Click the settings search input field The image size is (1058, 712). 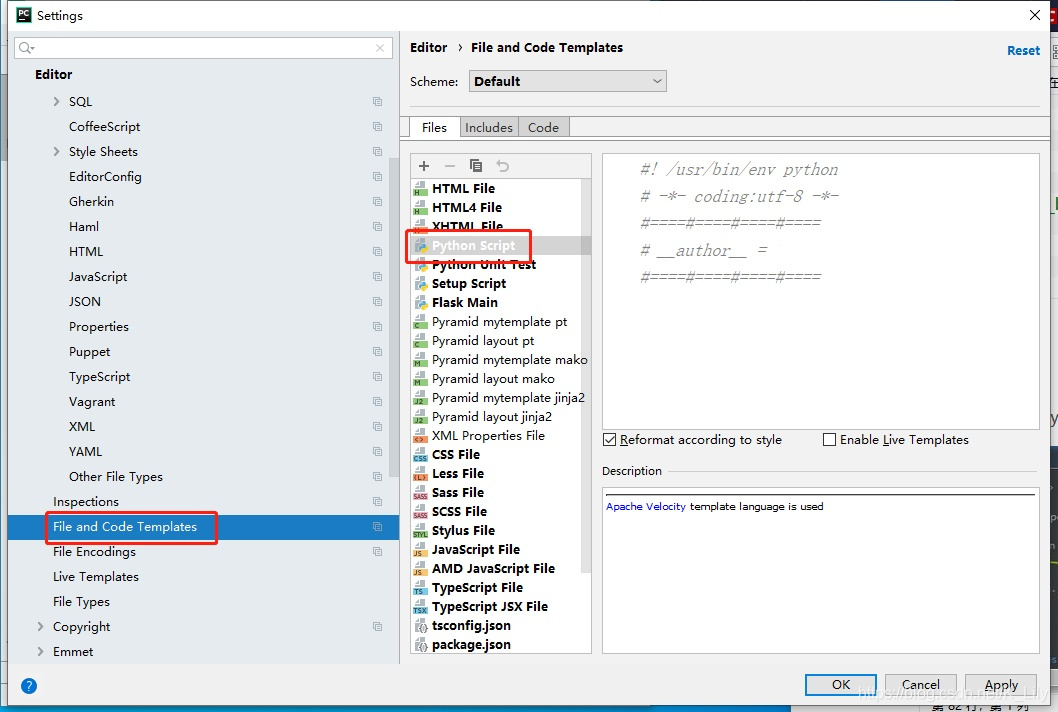point(203,48)
